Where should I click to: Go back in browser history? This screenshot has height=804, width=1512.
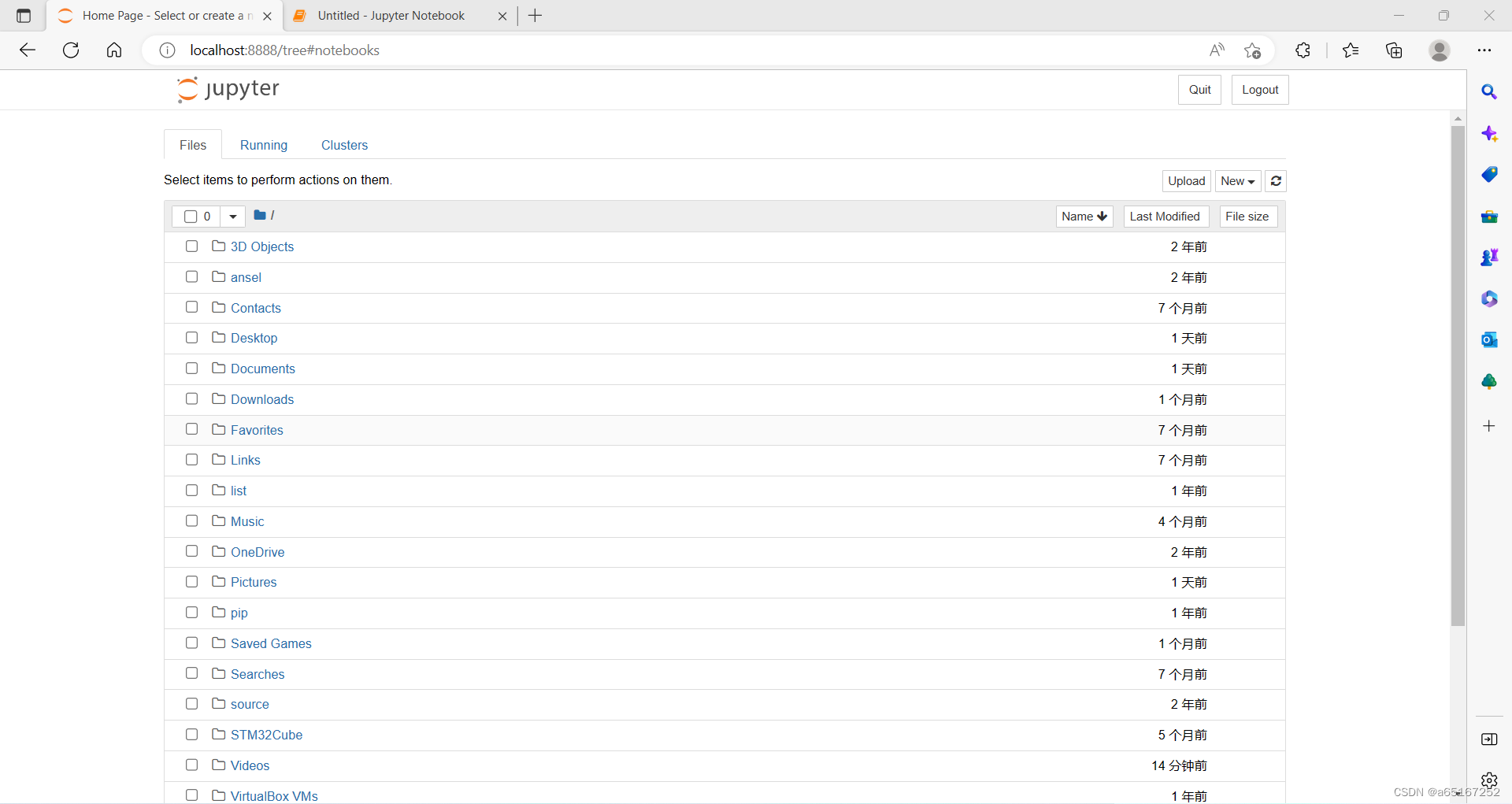[28, 50]
